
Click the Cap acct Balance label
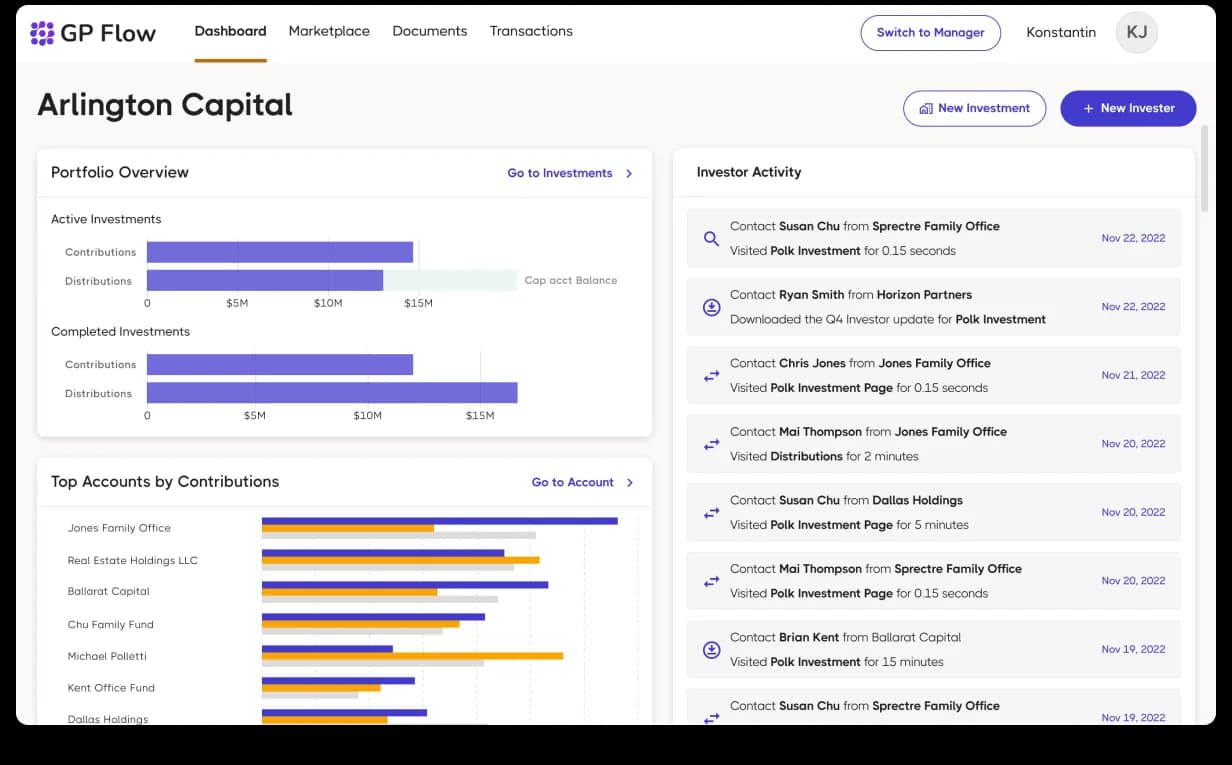pos(571,280)
